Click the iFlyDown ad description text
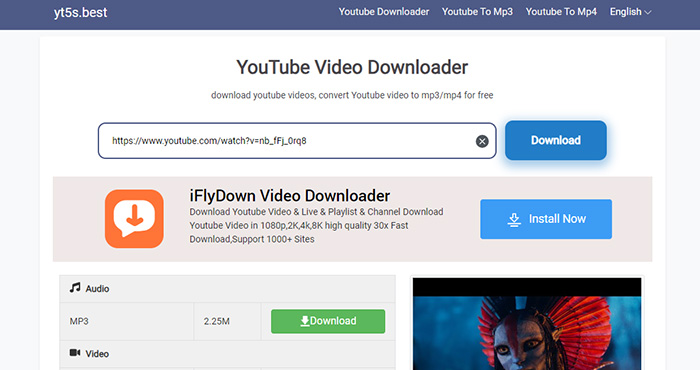The height and width of the screenshot is (370, 700). [316, 225]
